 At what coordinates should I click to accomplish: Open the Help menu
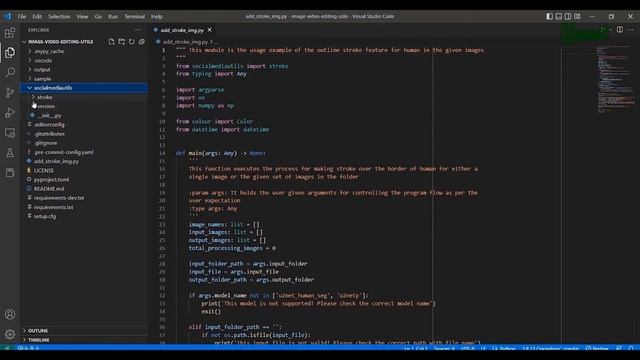coord(157,16)
